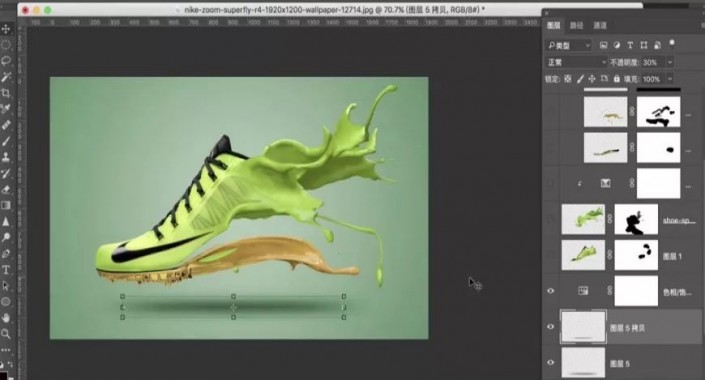The image size is (705, 380).
Task: Click the foreground color swatch
Action: tap(3, 376)
